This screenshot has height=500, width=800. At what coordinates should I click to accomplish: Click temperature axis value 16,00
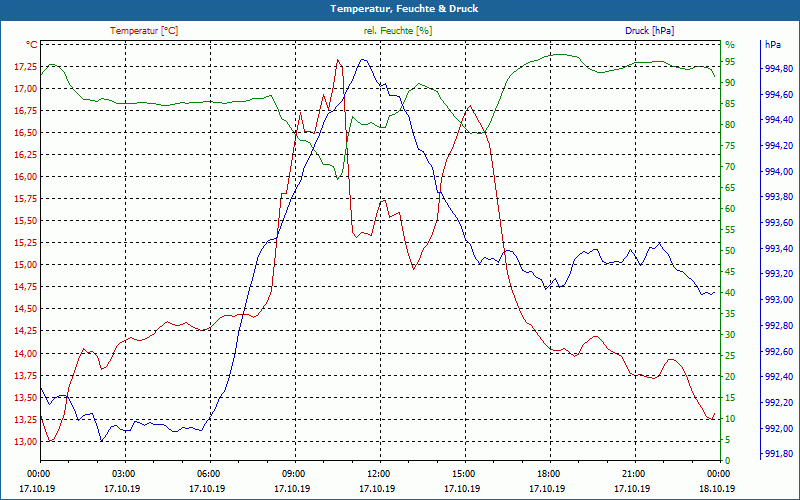click(x=27, y=177)
